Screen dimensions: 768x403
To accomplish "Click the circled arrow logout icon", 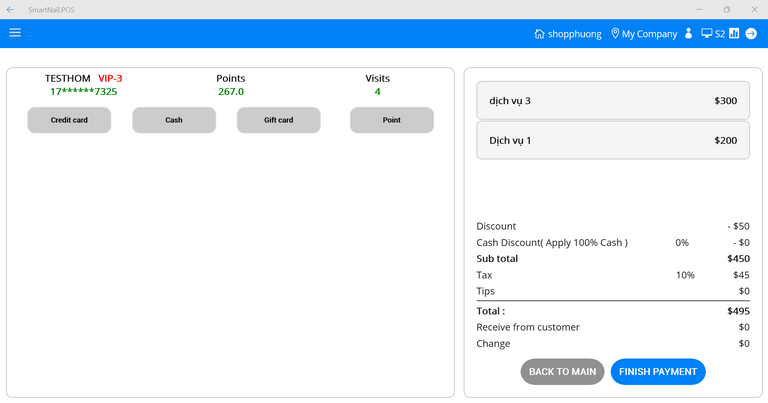I will [x=751, y=33].
